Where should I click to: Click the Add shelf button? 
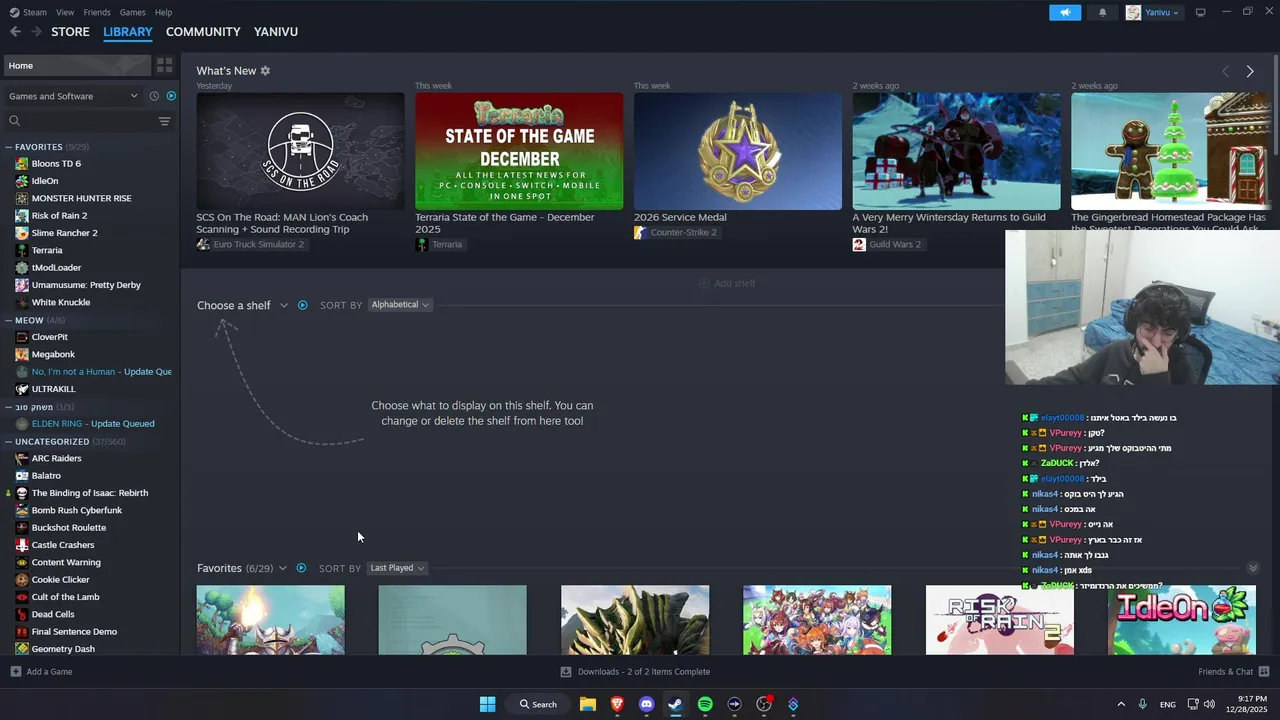pos(727,283)
